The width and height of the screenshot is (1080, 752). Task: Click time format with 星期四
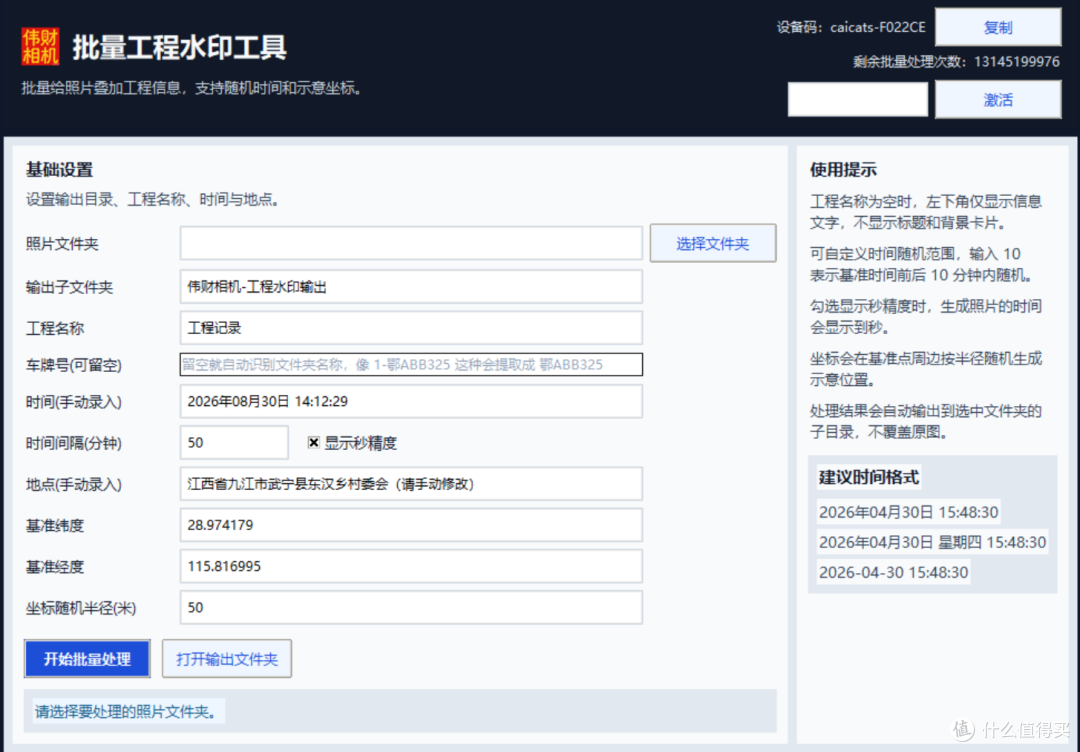[932, 543]
